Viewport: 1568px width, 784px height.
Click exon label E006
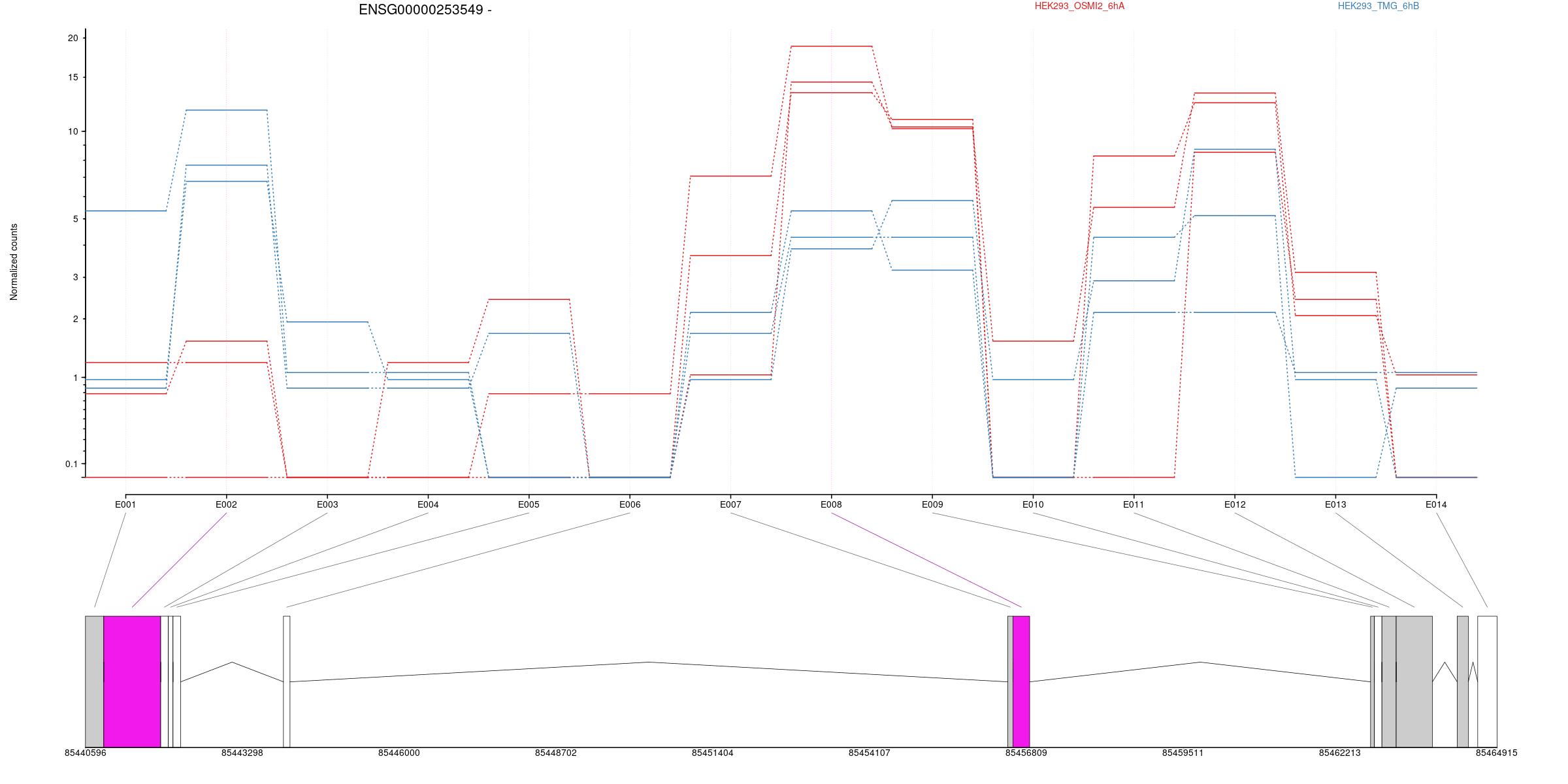coord(630,504)
